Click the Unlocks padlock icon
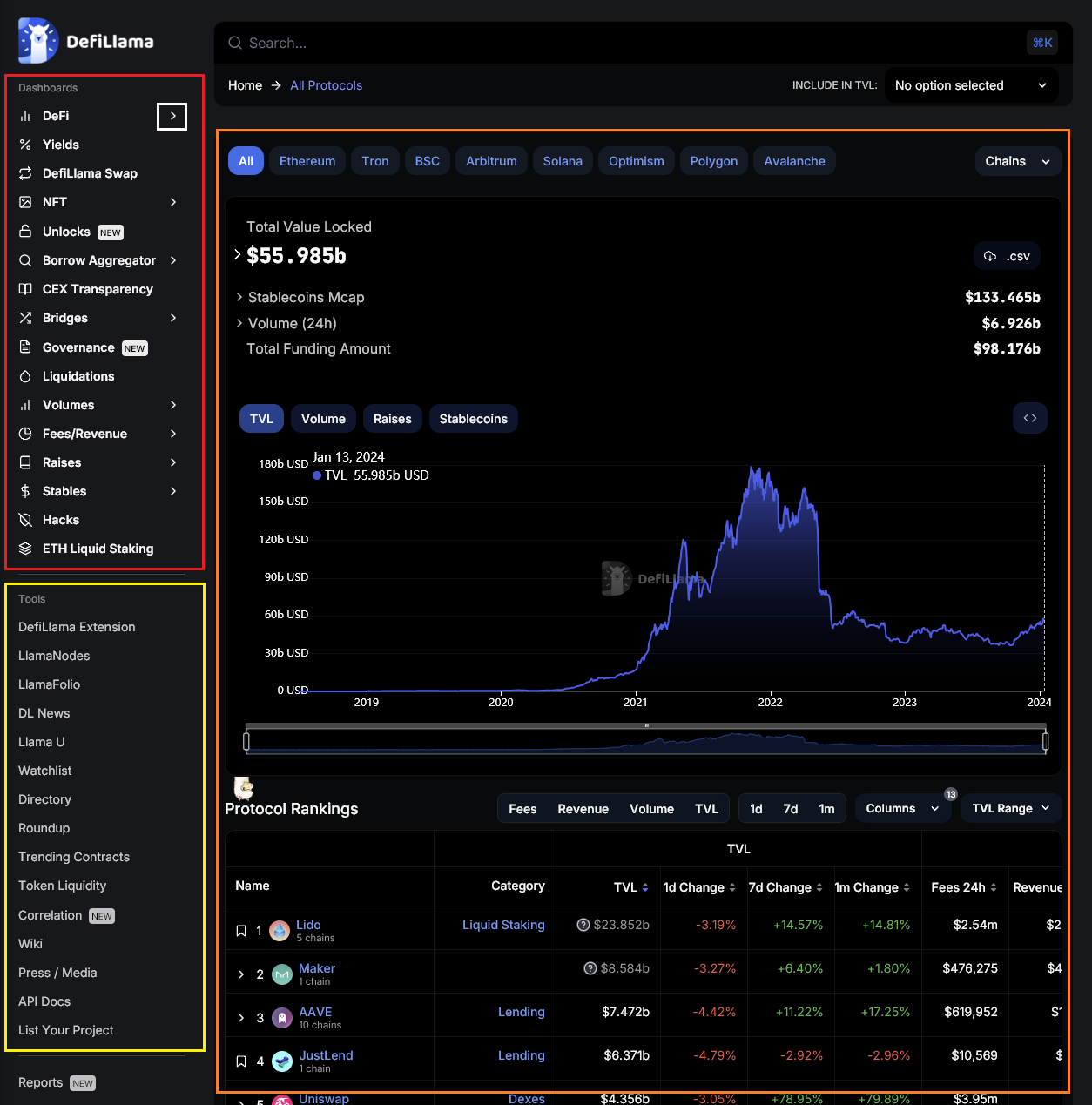 pyautogui.click(x=25, y=231)
